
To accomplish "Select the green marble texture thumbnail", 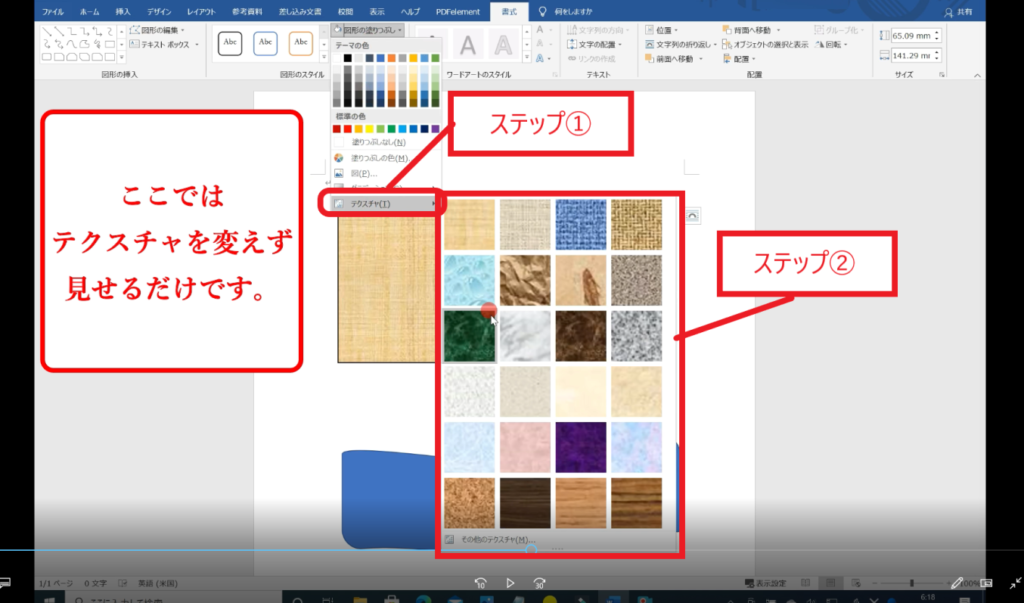I will 470,335.
